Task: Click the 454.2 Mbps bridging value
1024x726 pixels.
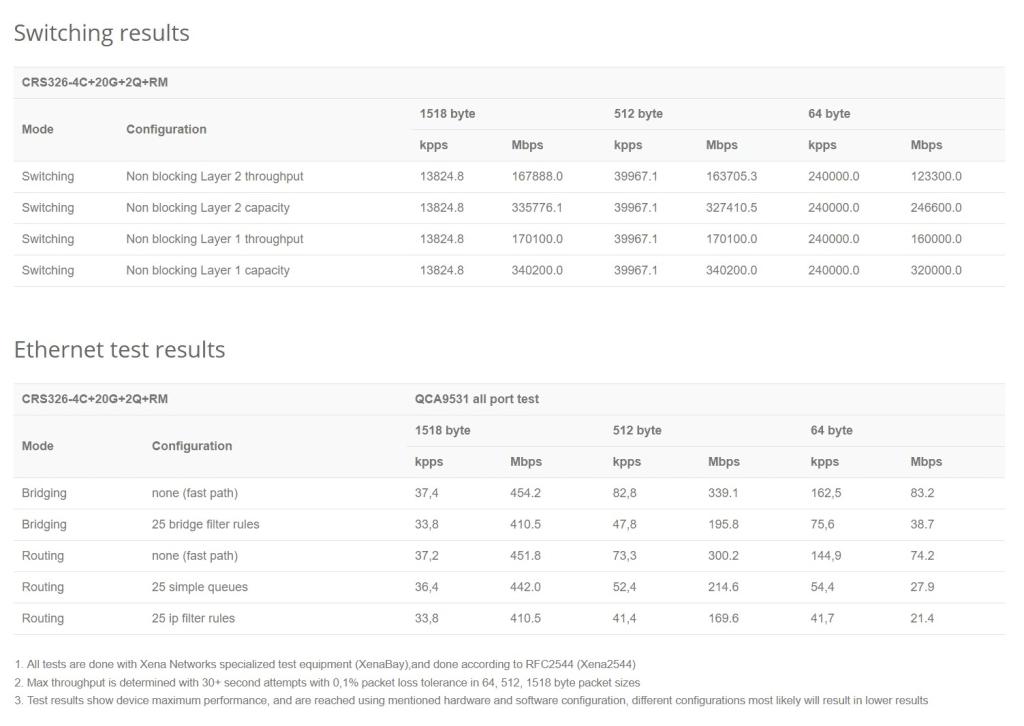Action: [x=526, y=493]
